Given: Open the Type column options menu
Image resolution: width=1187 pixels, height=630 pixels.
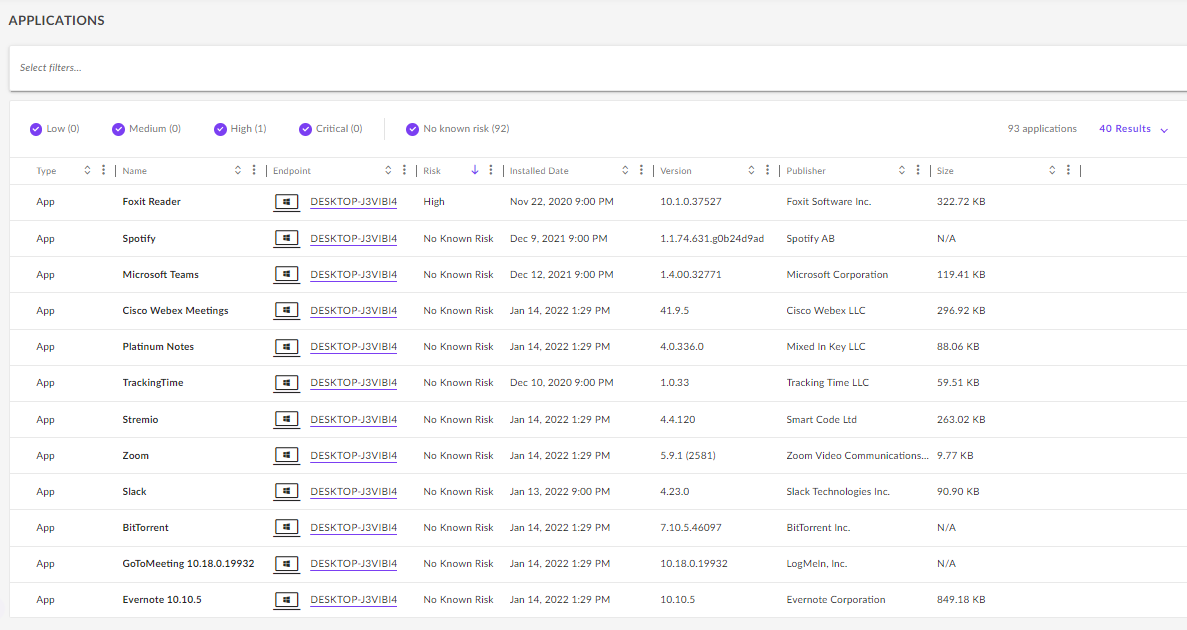Looking at the screenshot, I should (x=104, y=170).
